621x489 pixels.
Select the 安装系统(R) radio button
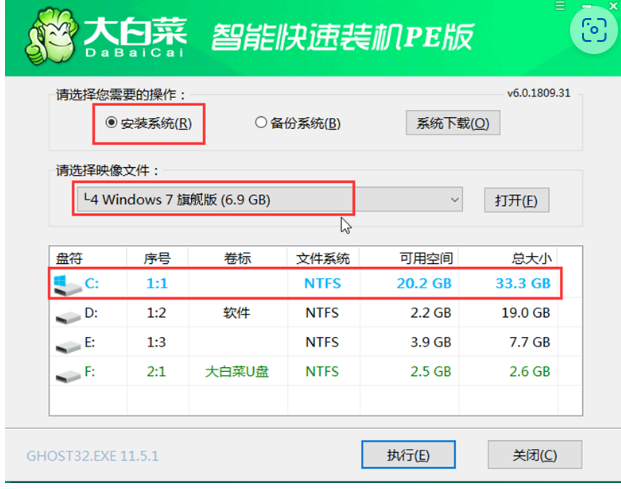click(x=111, y=123)
